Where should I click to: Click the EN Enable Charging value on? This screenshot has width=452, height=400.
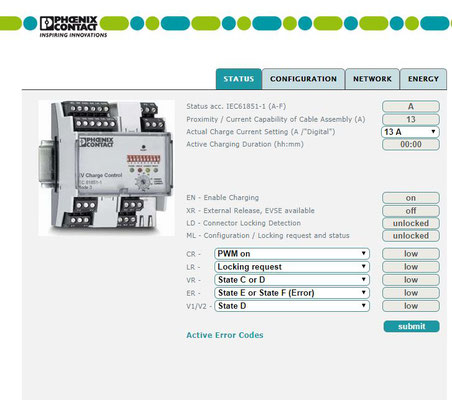point(411,198)
